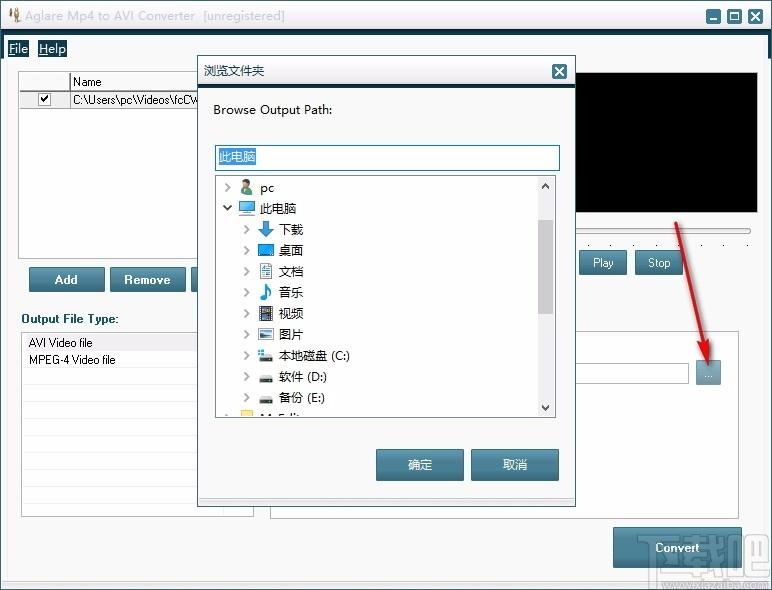Select 本地磁盘 (C:) in folder tree

(x=314, y=356)
